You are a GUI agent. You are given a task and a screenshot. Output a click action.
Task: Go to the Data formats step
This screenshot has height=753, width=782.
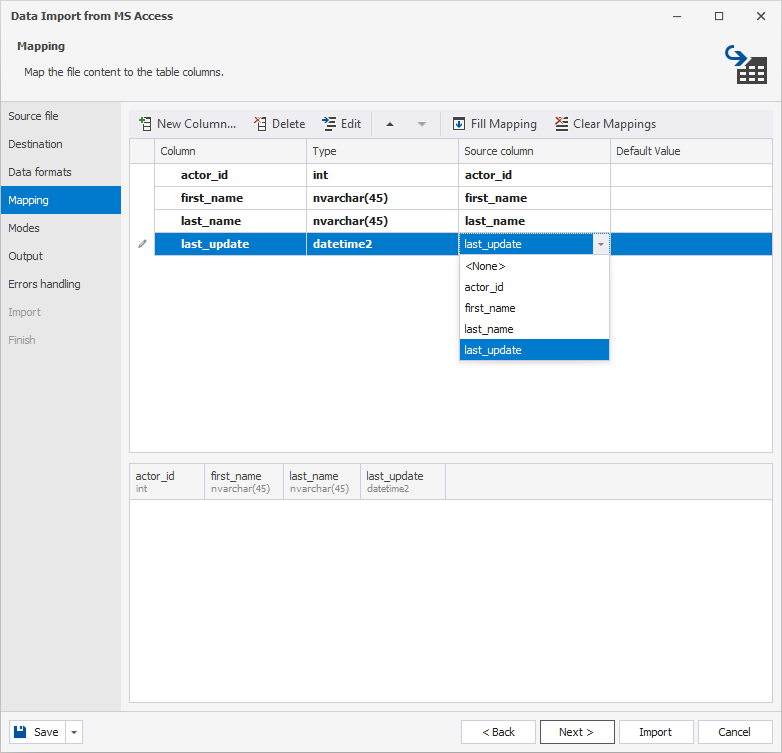[x=61, y=172]
